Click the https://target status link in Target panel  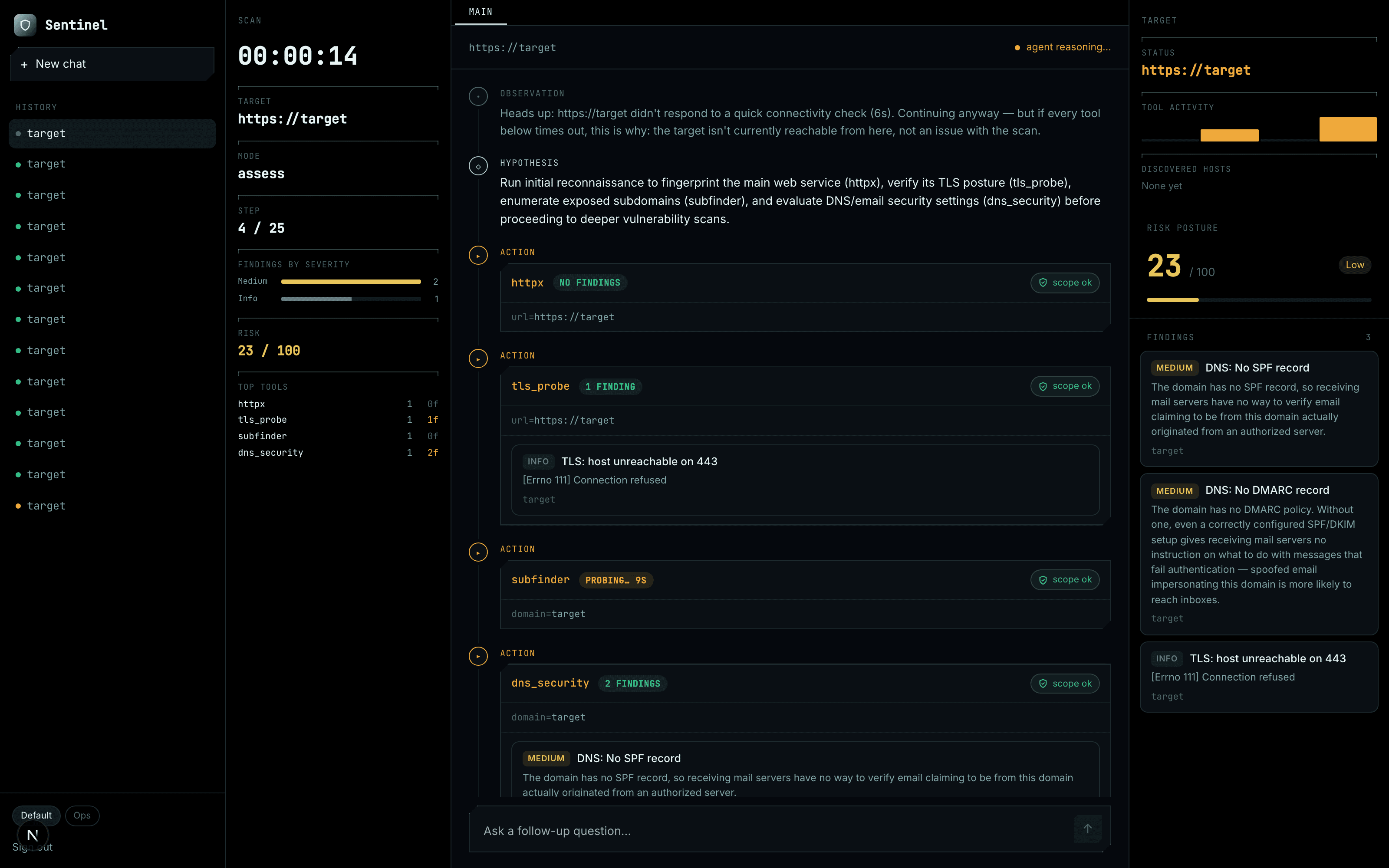[x=1195, y=70]
